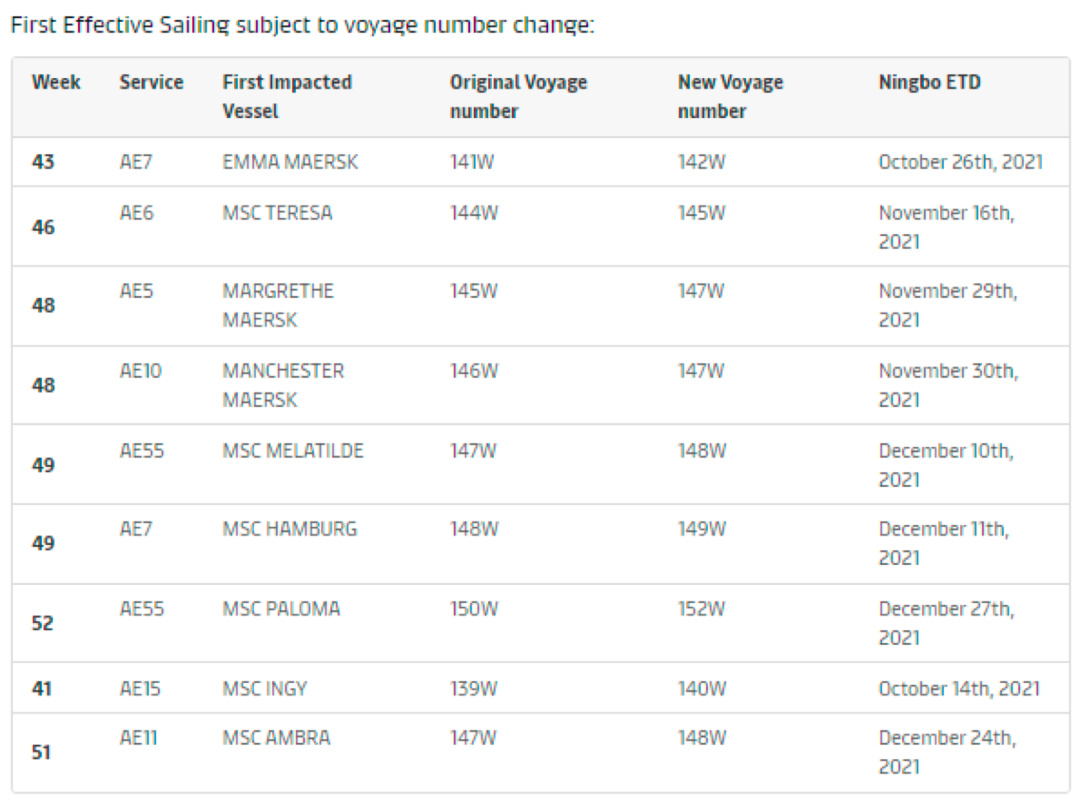Click the MSC PALOMA vessel name
Viewport: 1080px width, 801px height.
pyautogui.click(x=281, y=609)
